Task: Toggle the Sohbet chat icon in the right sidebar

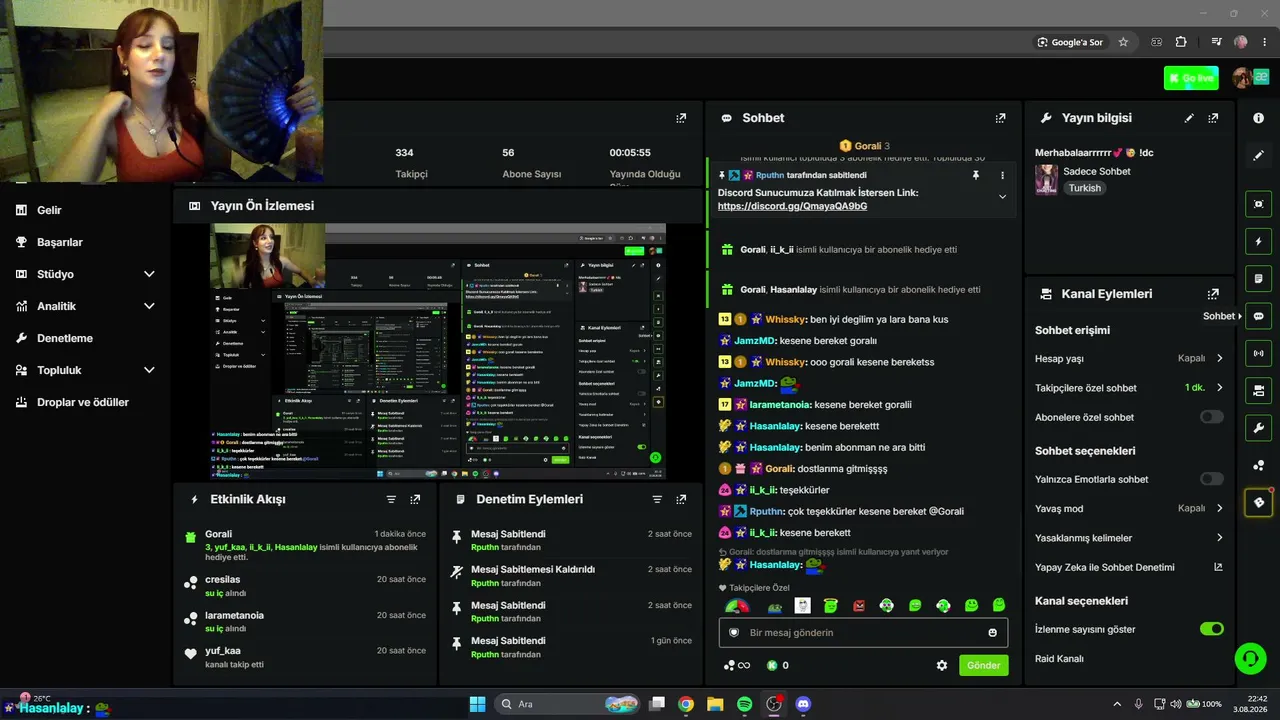Action: [1258, 316]
